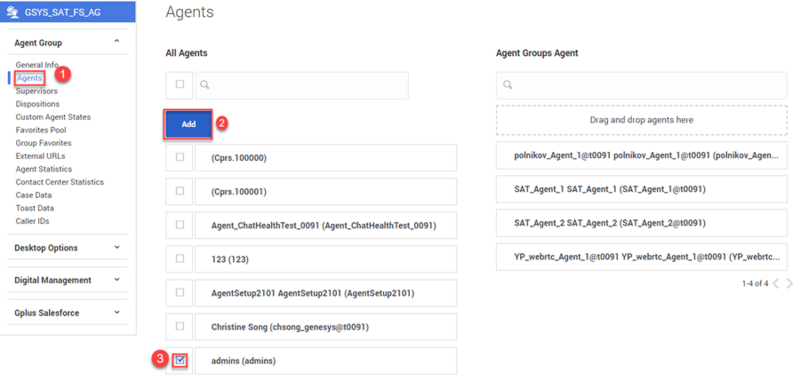Screen dimensions: 800x381
Task: Open the Supervisors sidebar item
Action: click(x=37, y=91)
